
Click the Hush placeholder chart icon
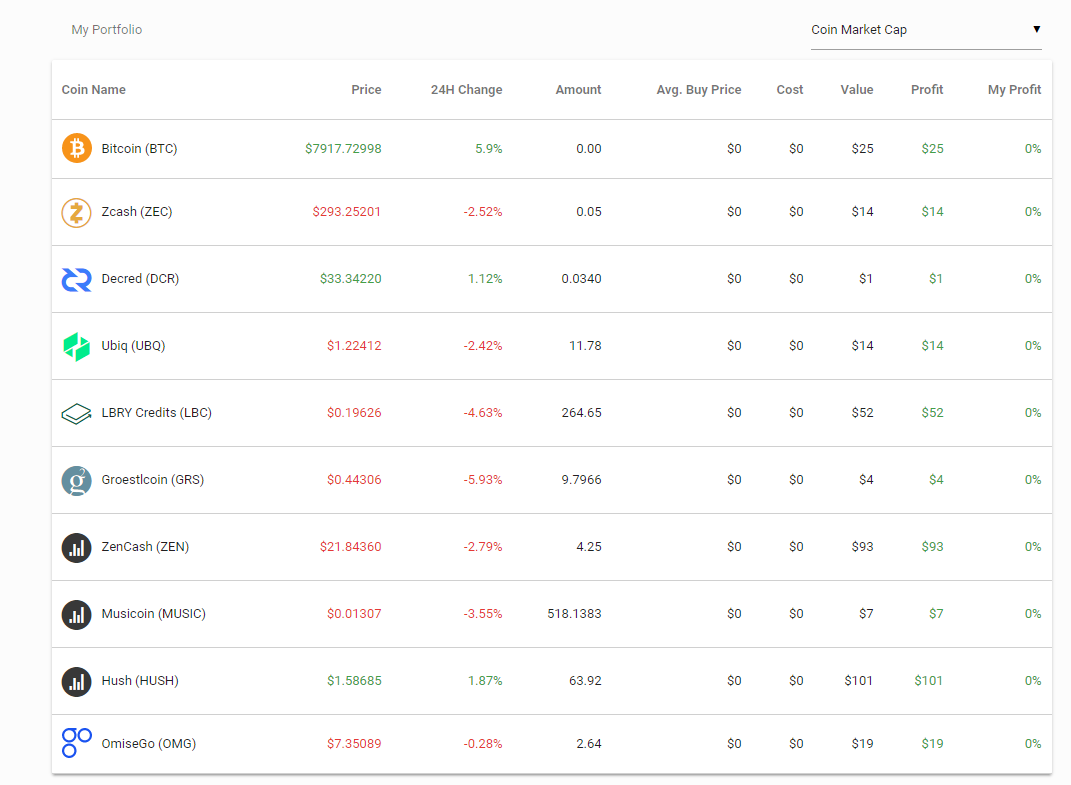(76, 681)
